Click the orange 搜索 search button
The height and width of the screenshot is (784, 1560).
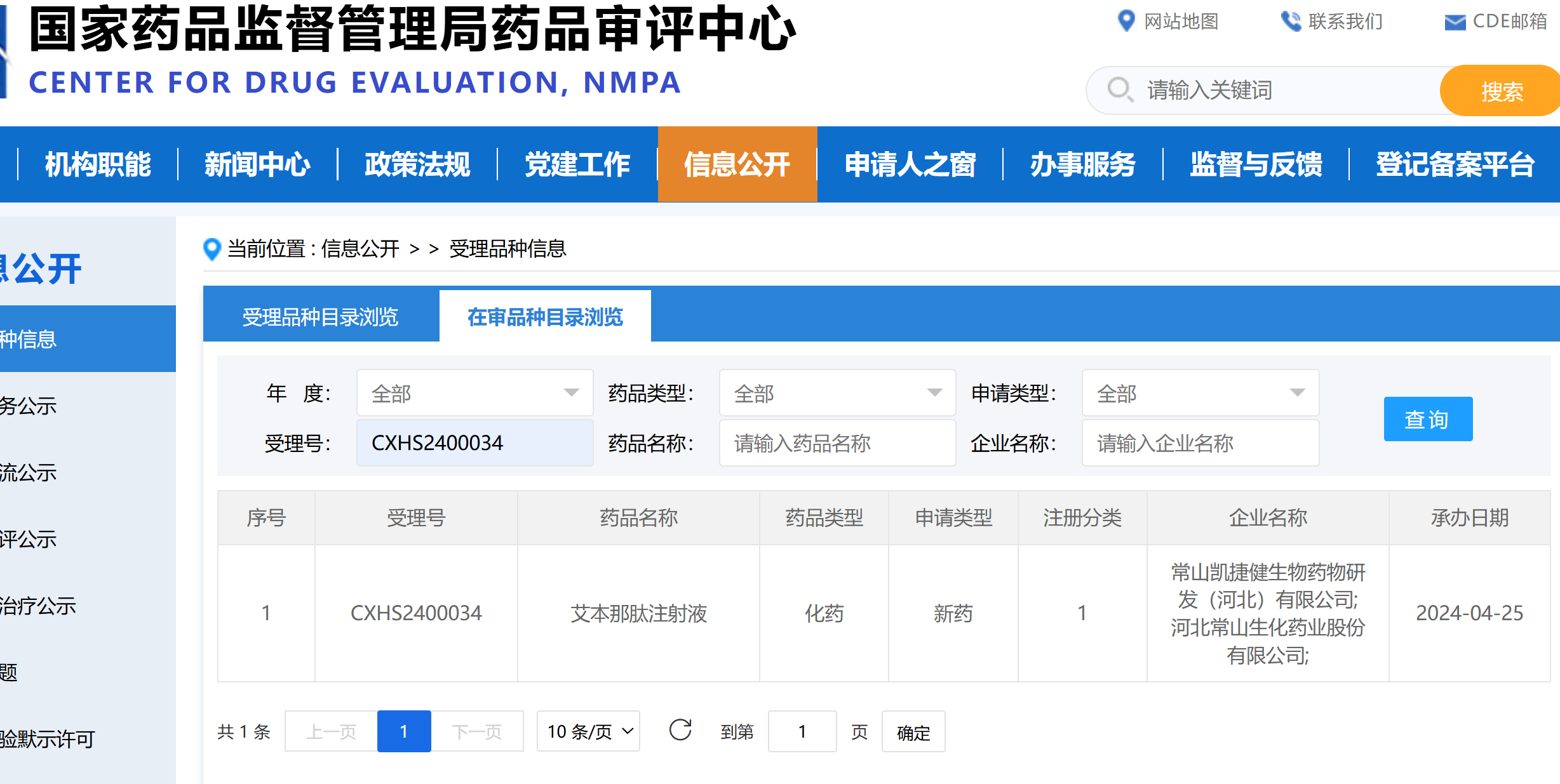[x=1501, y=91]
